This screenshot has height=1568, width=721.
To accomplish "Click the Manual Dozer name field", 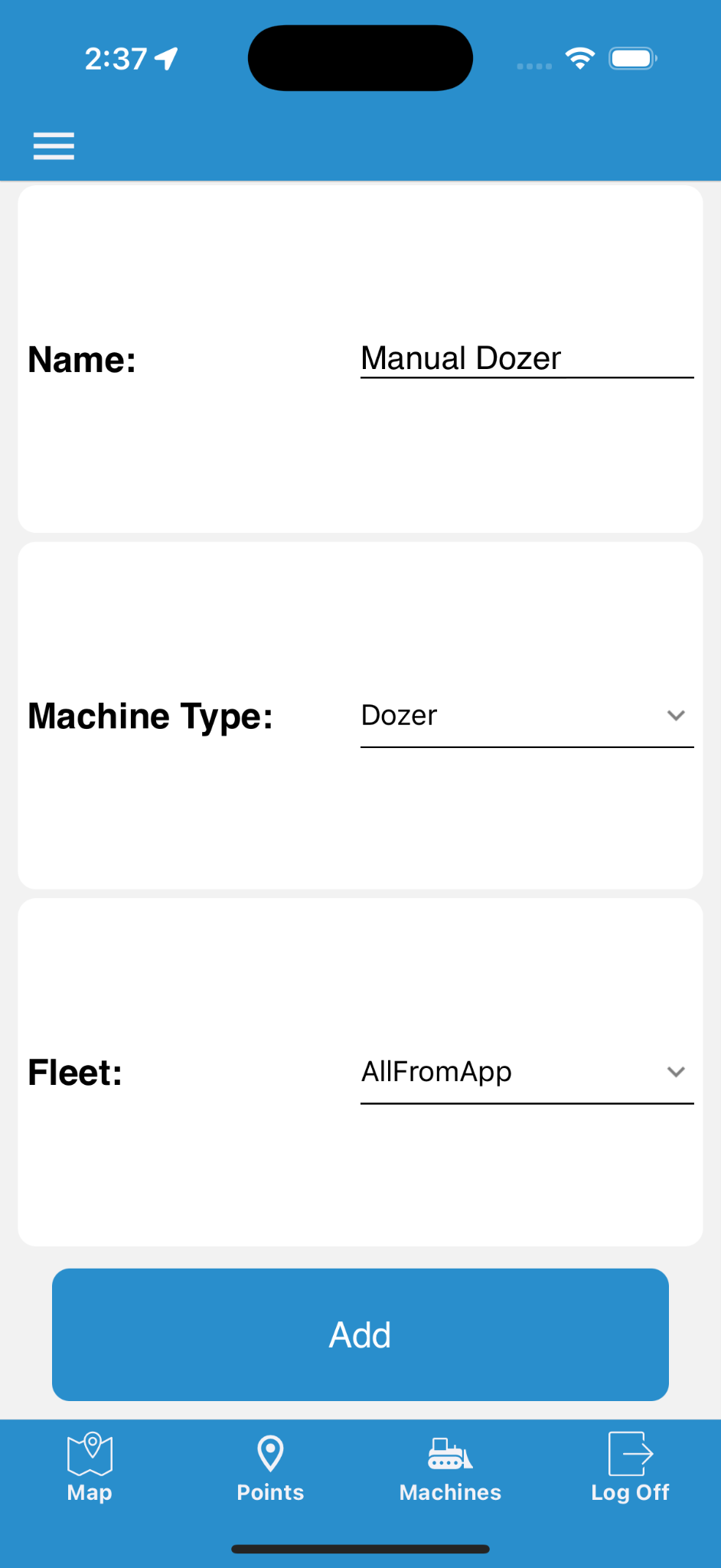I will tap(527, 358).
